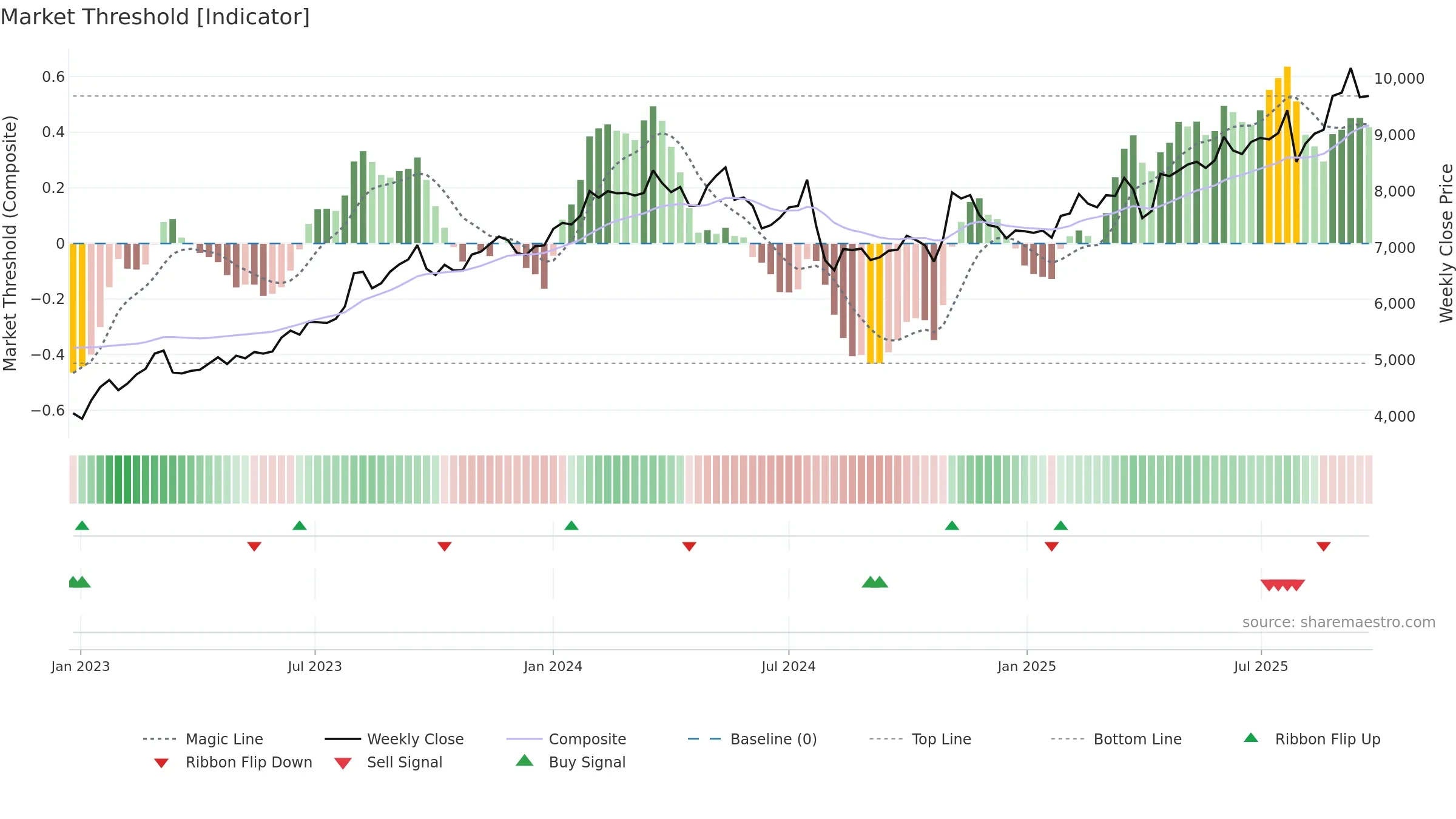Click the yellow negative bars around Sep 2024
The width and height of the screenshot is (1456, 819).
tap(875, 303)
